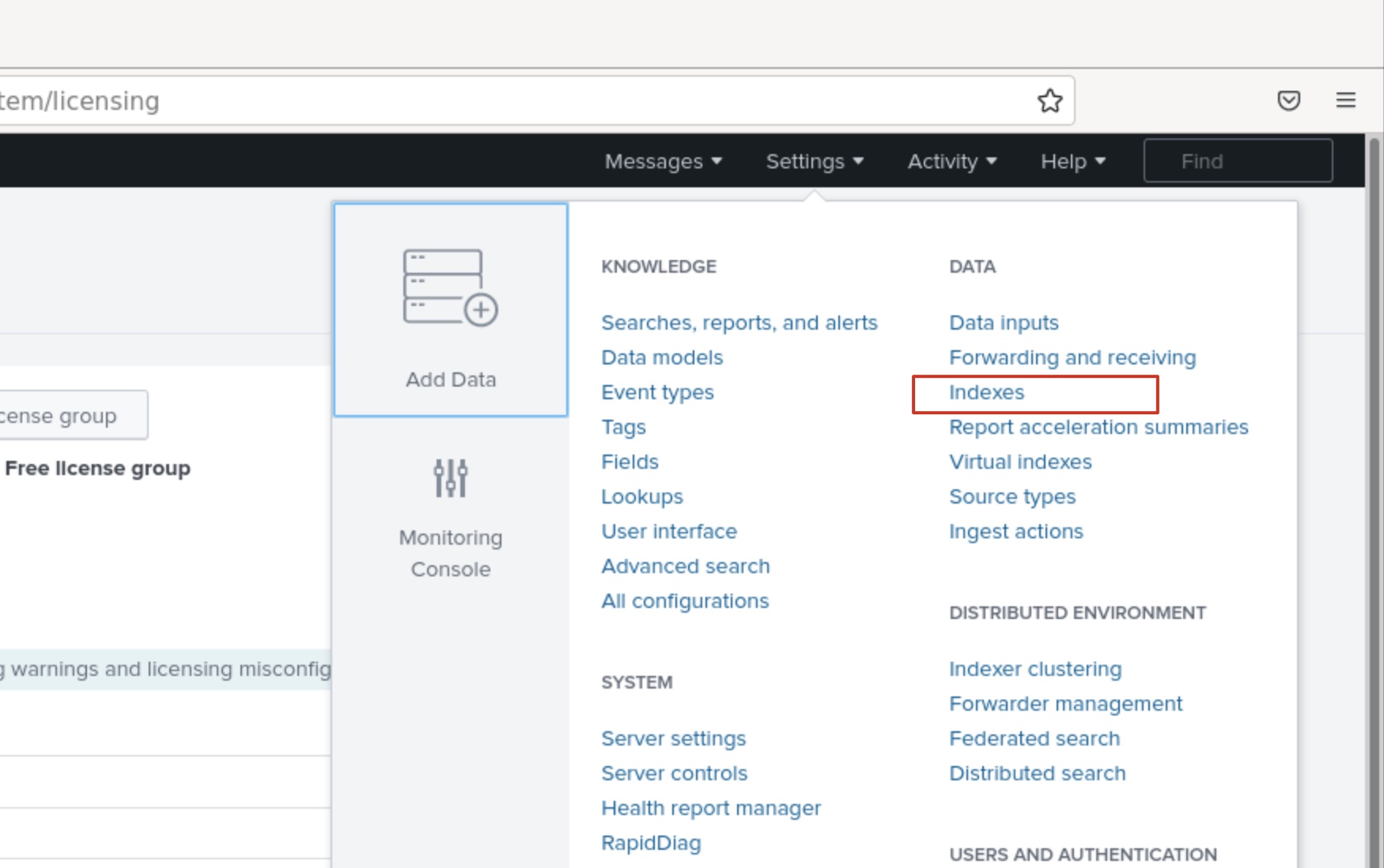Open the Add Data icon tile
The width and height of the screenshot is (1384, 868).
pyautogui.click(x=451, y=310)
